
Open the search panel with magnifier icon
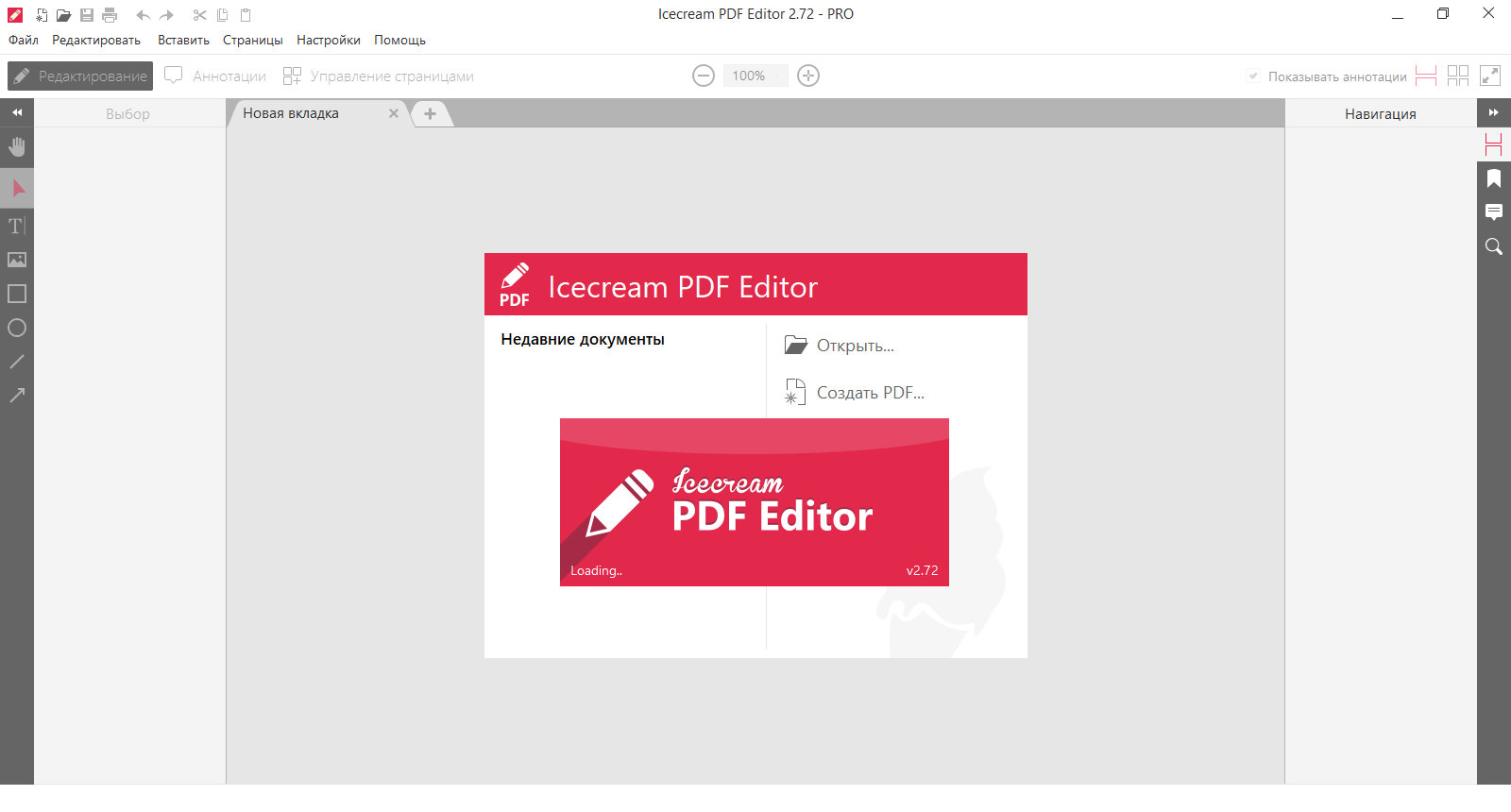pos(1494,246)
